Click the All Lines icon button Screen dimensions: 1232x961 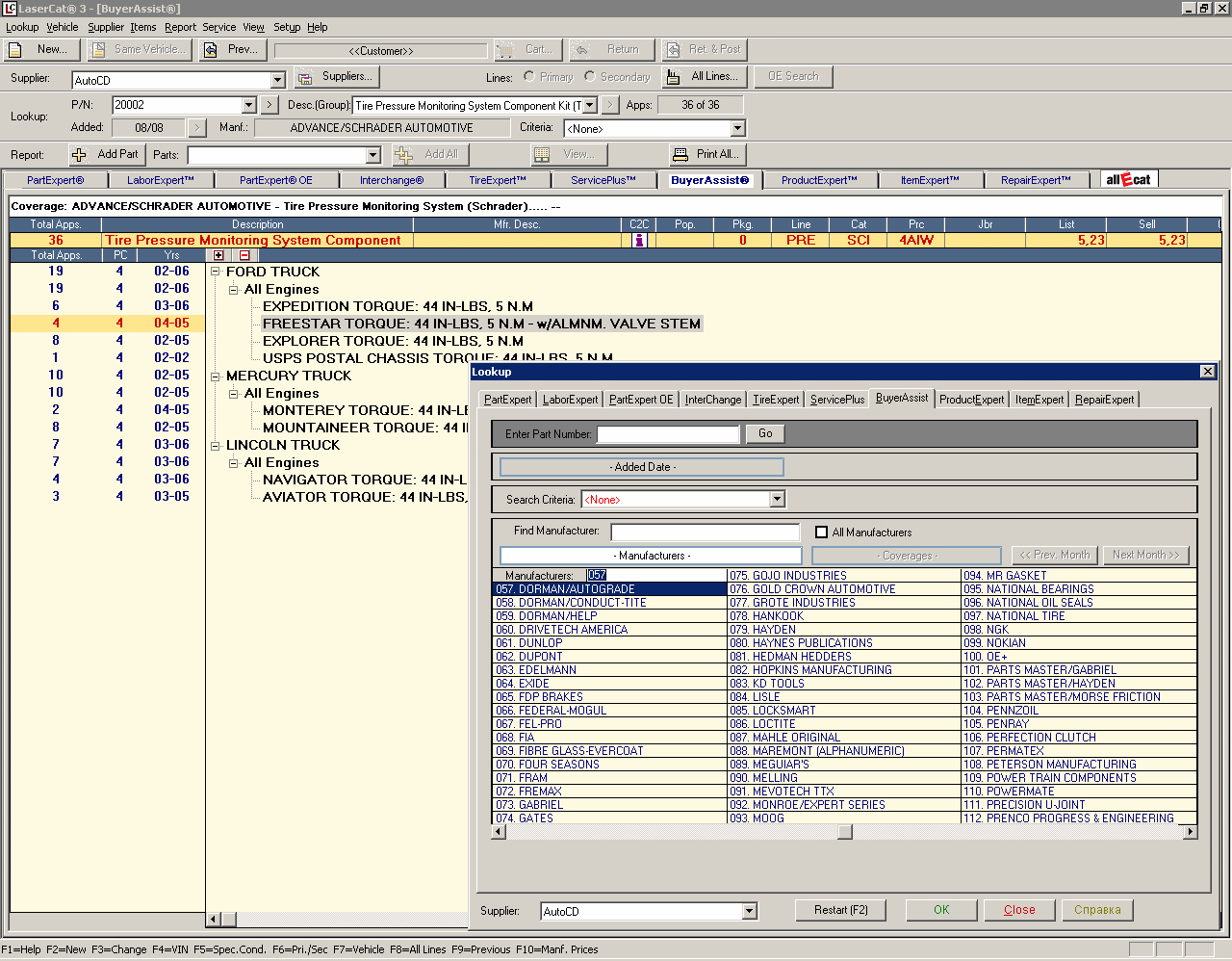[673, 77]
